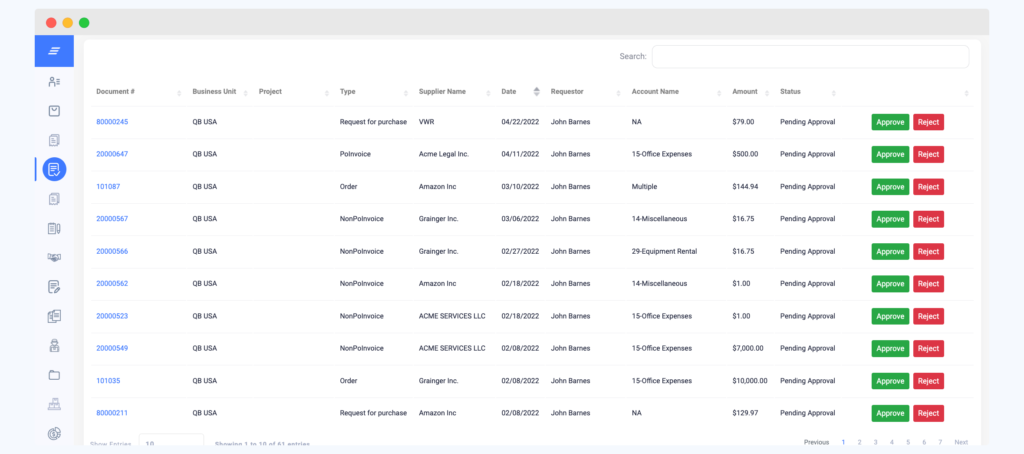Open document 80000245
The width and height of the screenshot is (1024, 454).
(112, 122)
